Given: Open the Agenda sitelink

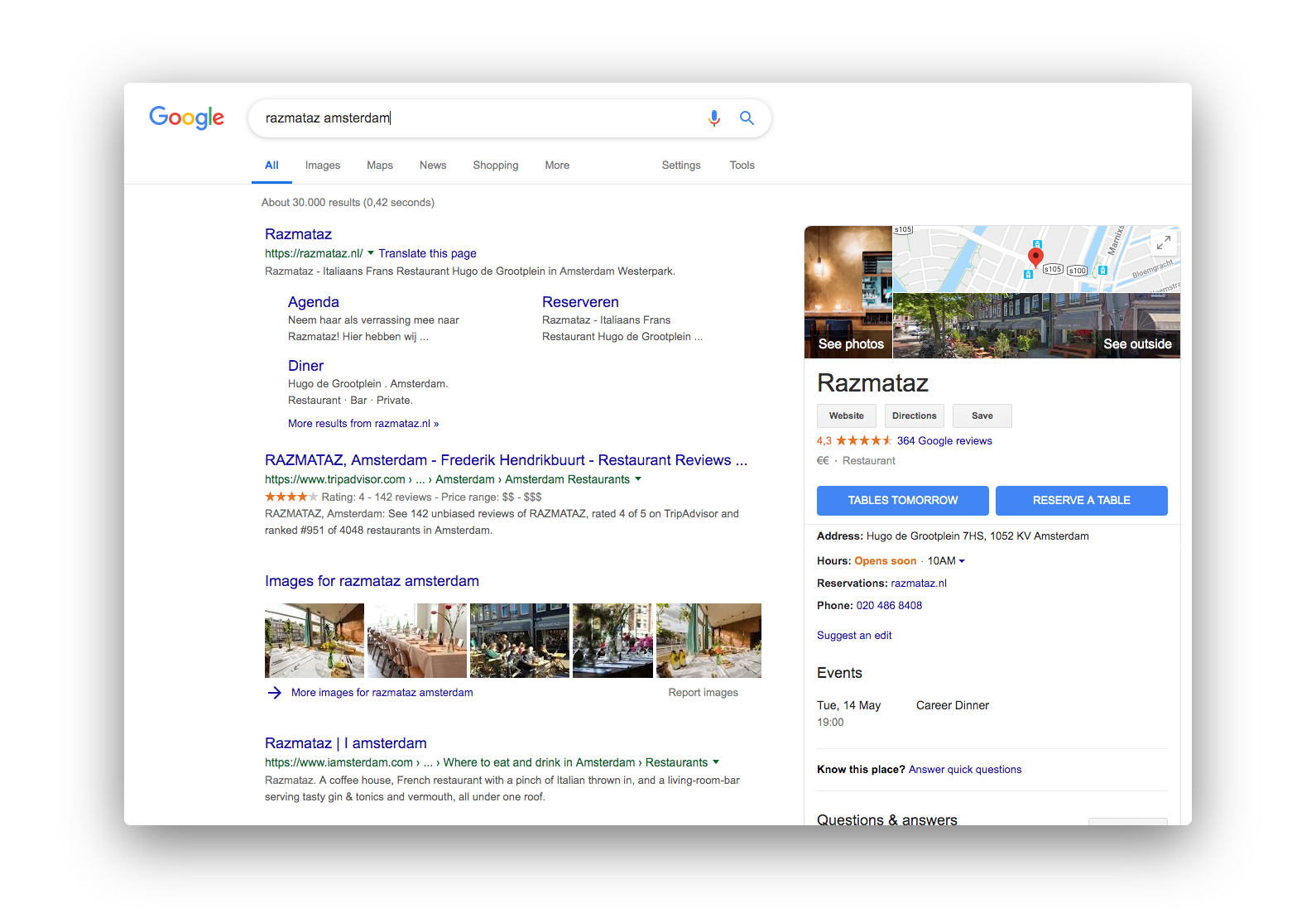Looking at the screenshot, I should (x=314, y=302).
